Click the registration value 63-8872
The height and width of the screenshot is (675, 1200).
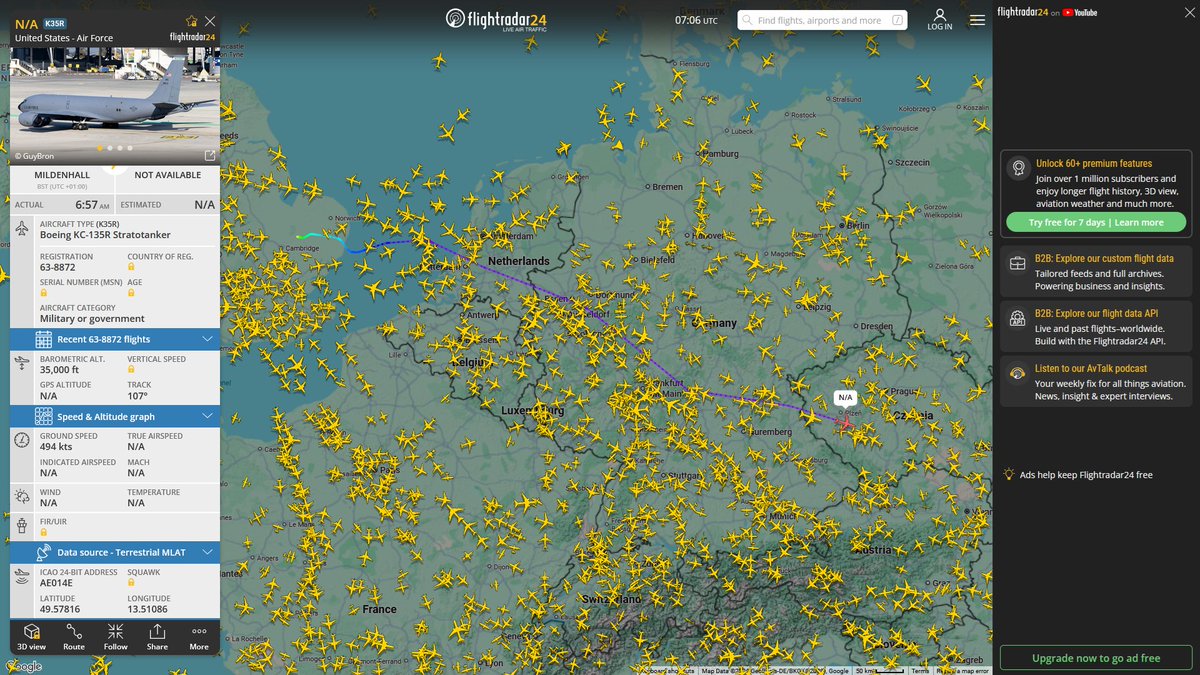click(x=57, y=267)
